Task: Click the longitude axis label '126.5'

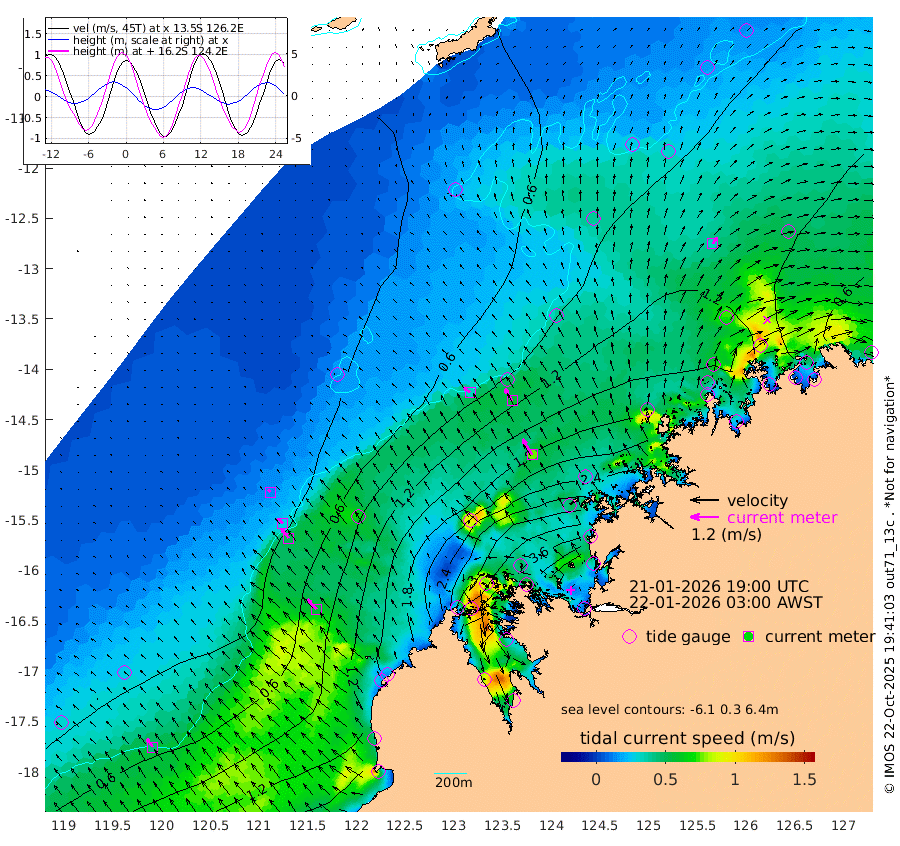Action: [794, 825]
